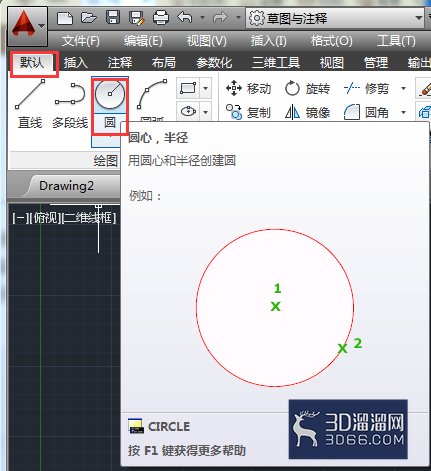Create a new drawing from quick access toolbar
431x471 pixels.
[65, 18]
